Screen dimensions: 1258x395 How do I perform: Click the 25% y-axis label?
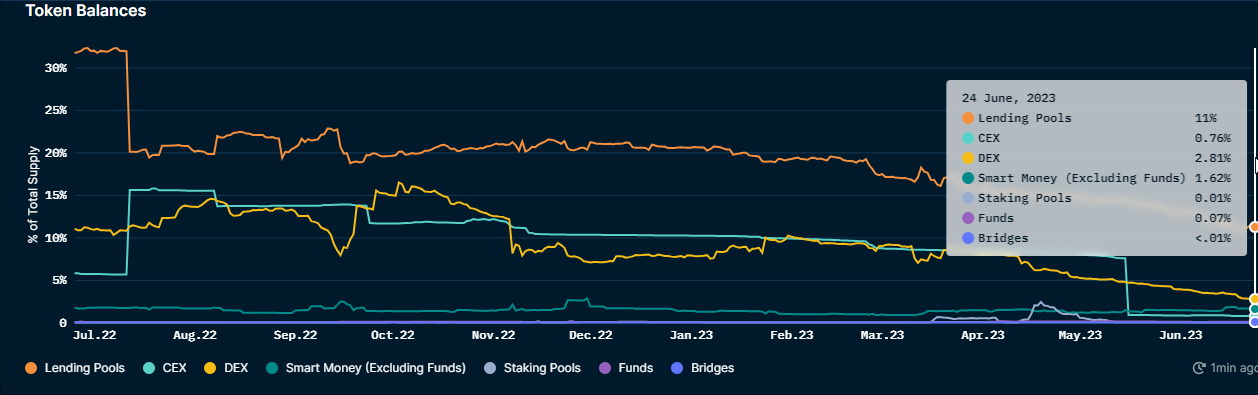(x=55, y=110)
